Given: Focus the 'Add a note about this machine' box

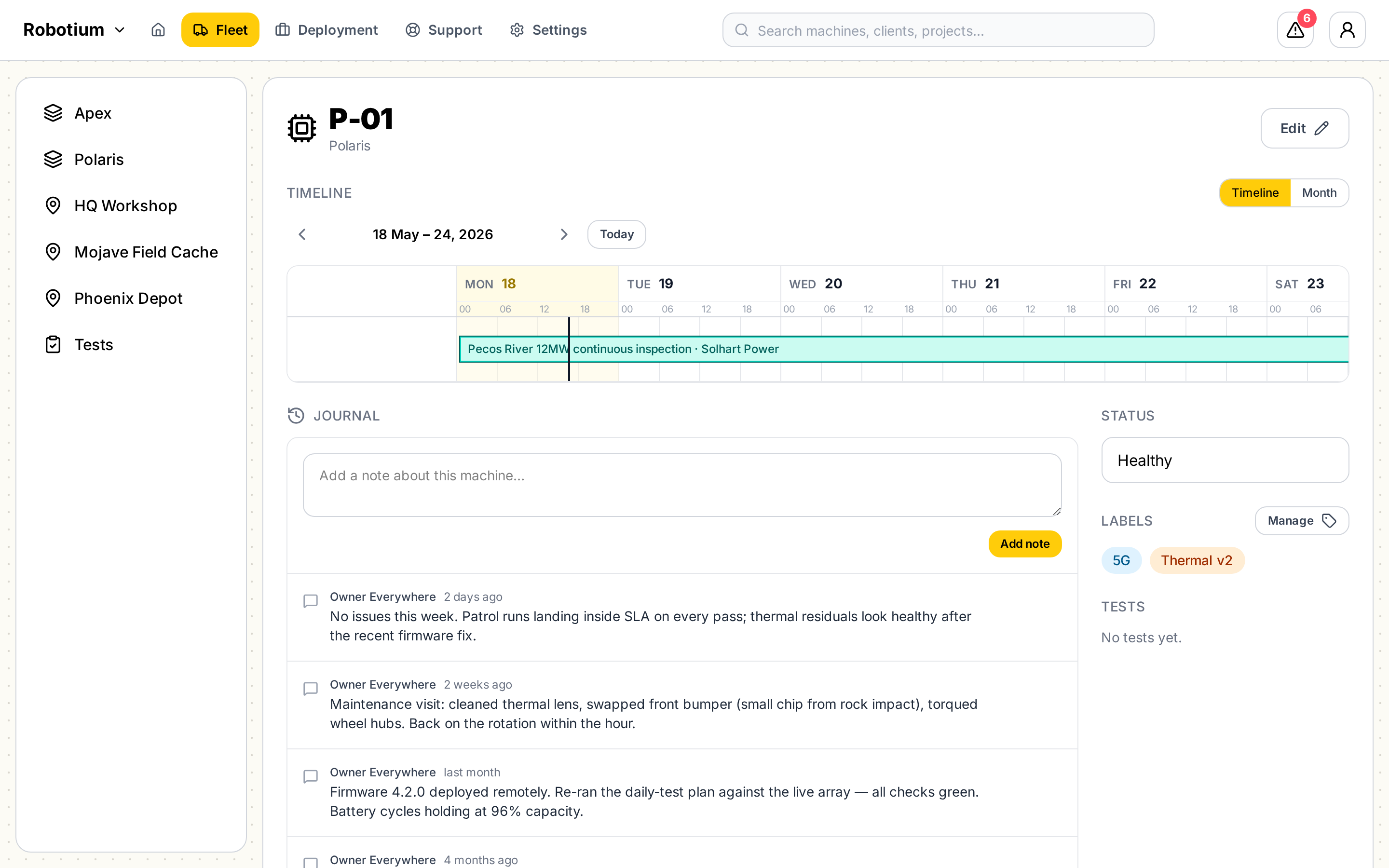Looking at the screenshot, I should coord(682,485).
